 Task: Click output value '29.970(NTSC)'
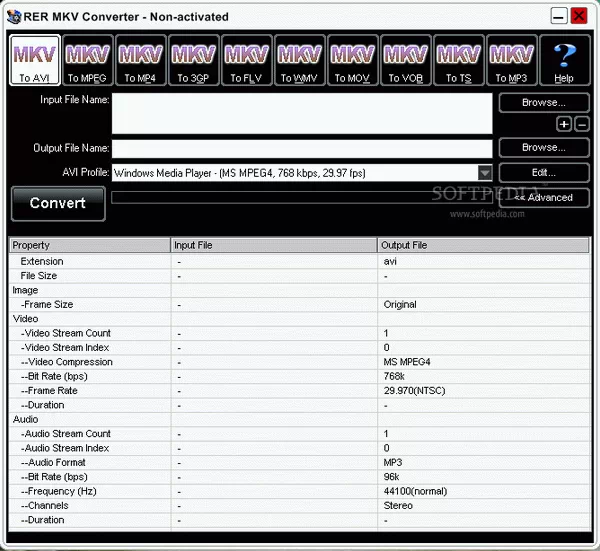coord(414,391)
